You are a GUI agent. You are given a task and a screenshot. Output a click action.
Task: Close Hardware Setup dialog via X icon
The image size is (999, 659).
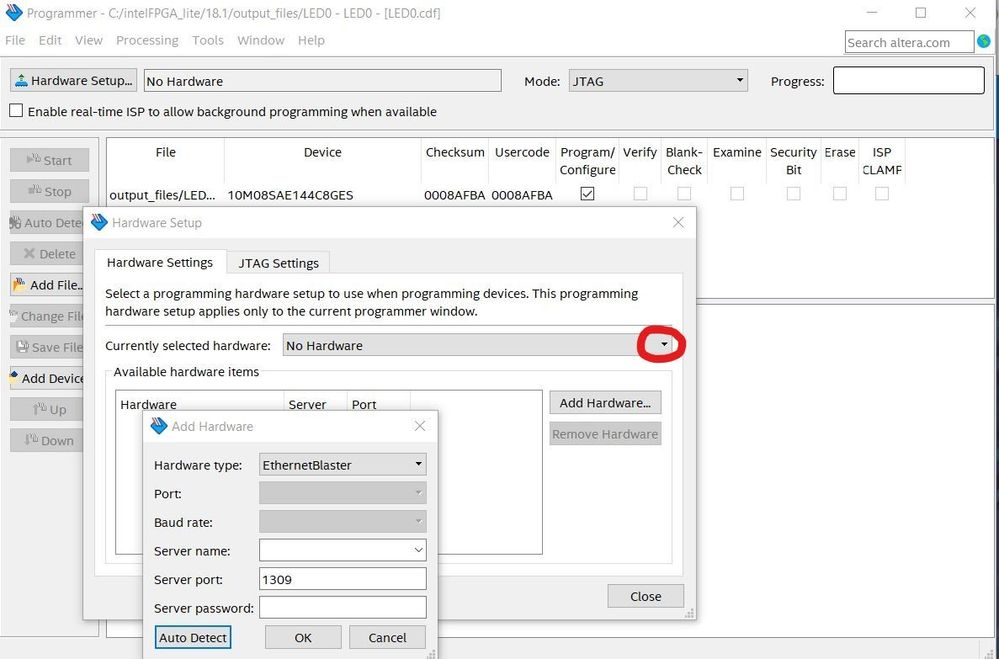click(679, 222)
